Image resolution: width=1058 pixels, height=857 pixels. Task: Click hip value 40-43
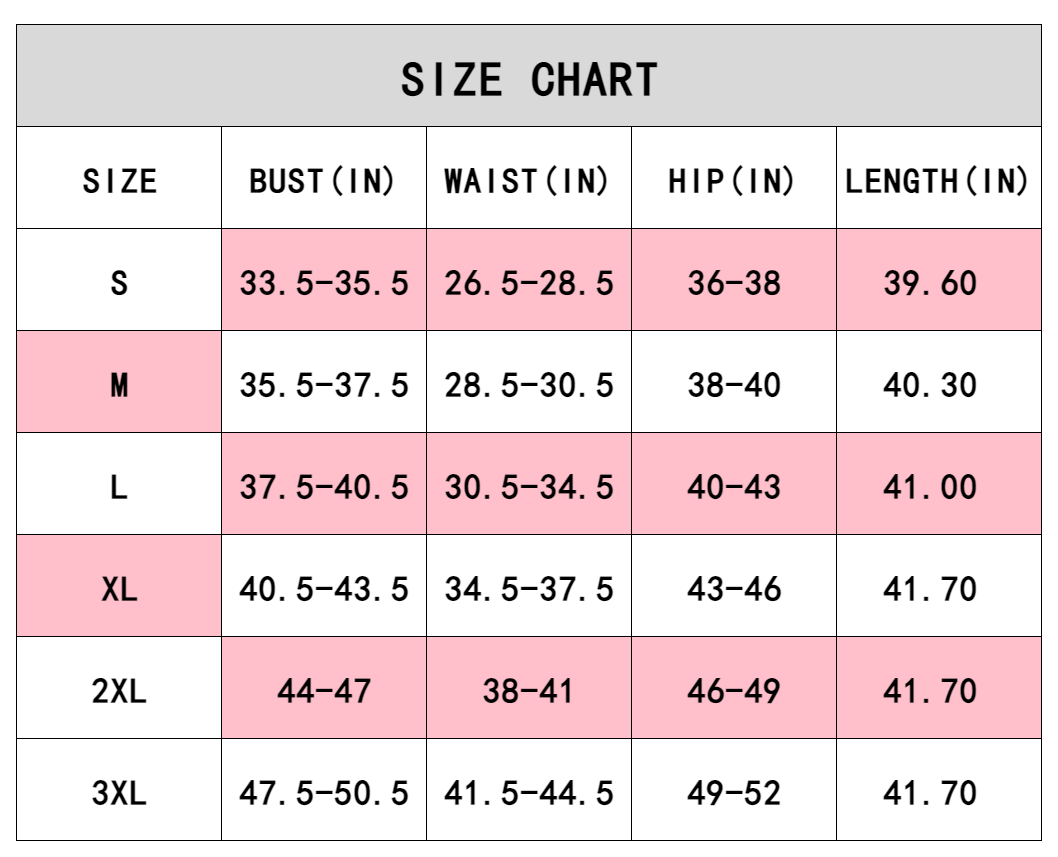click(x=733, y=487)
